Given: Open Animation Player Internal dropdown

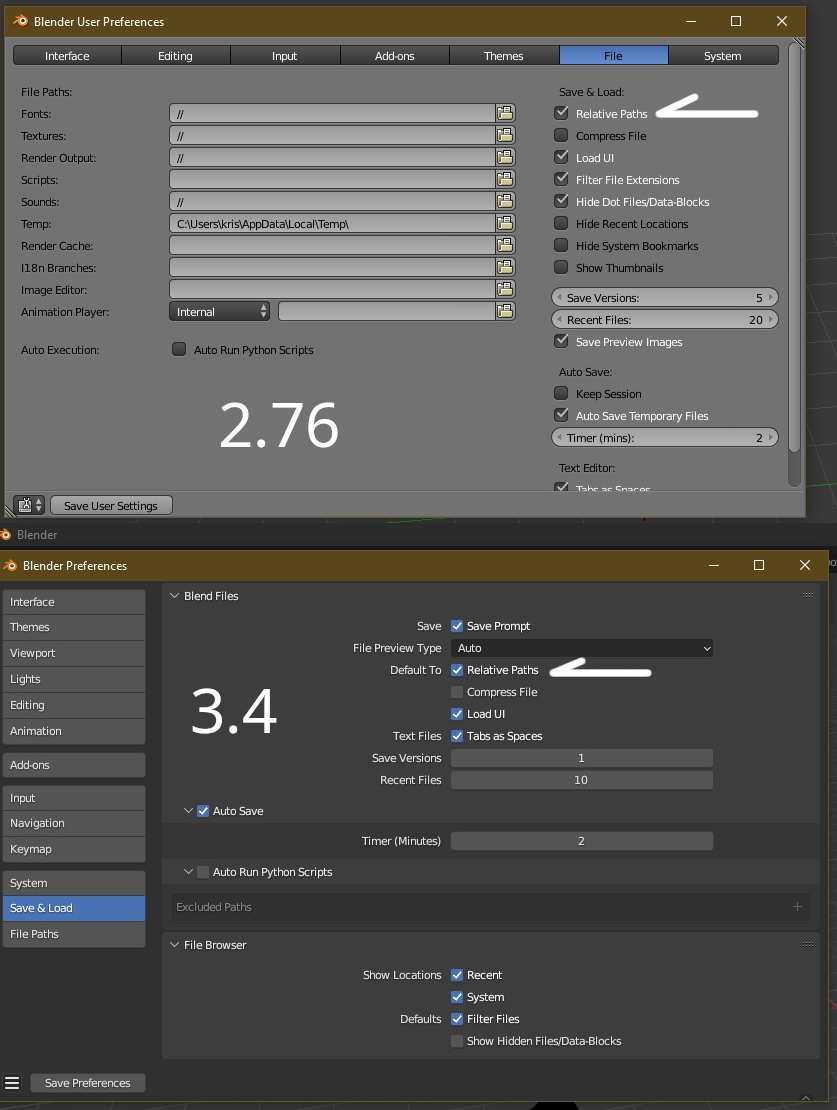Looking at the screenshot, I should (220, 311).
